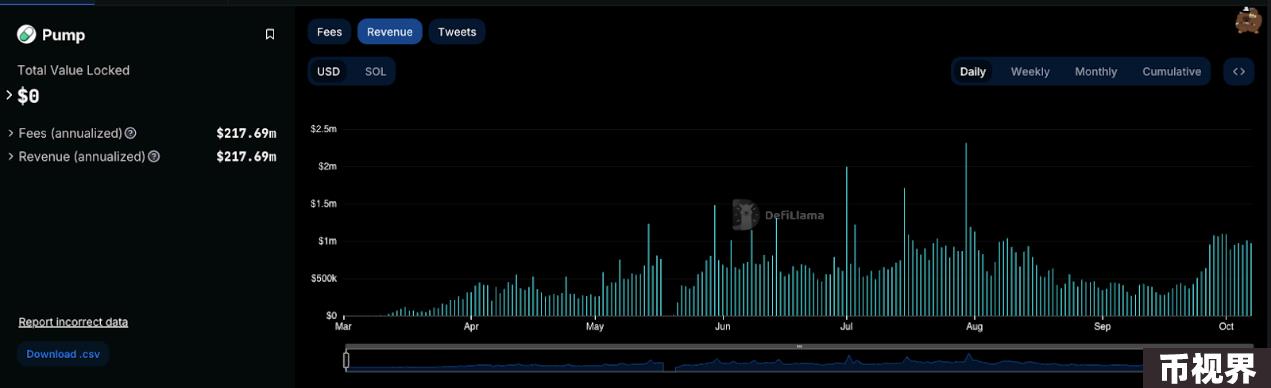Open the Fees annualized help icon
Screen dimensions: 1271x388
(130, 133)
